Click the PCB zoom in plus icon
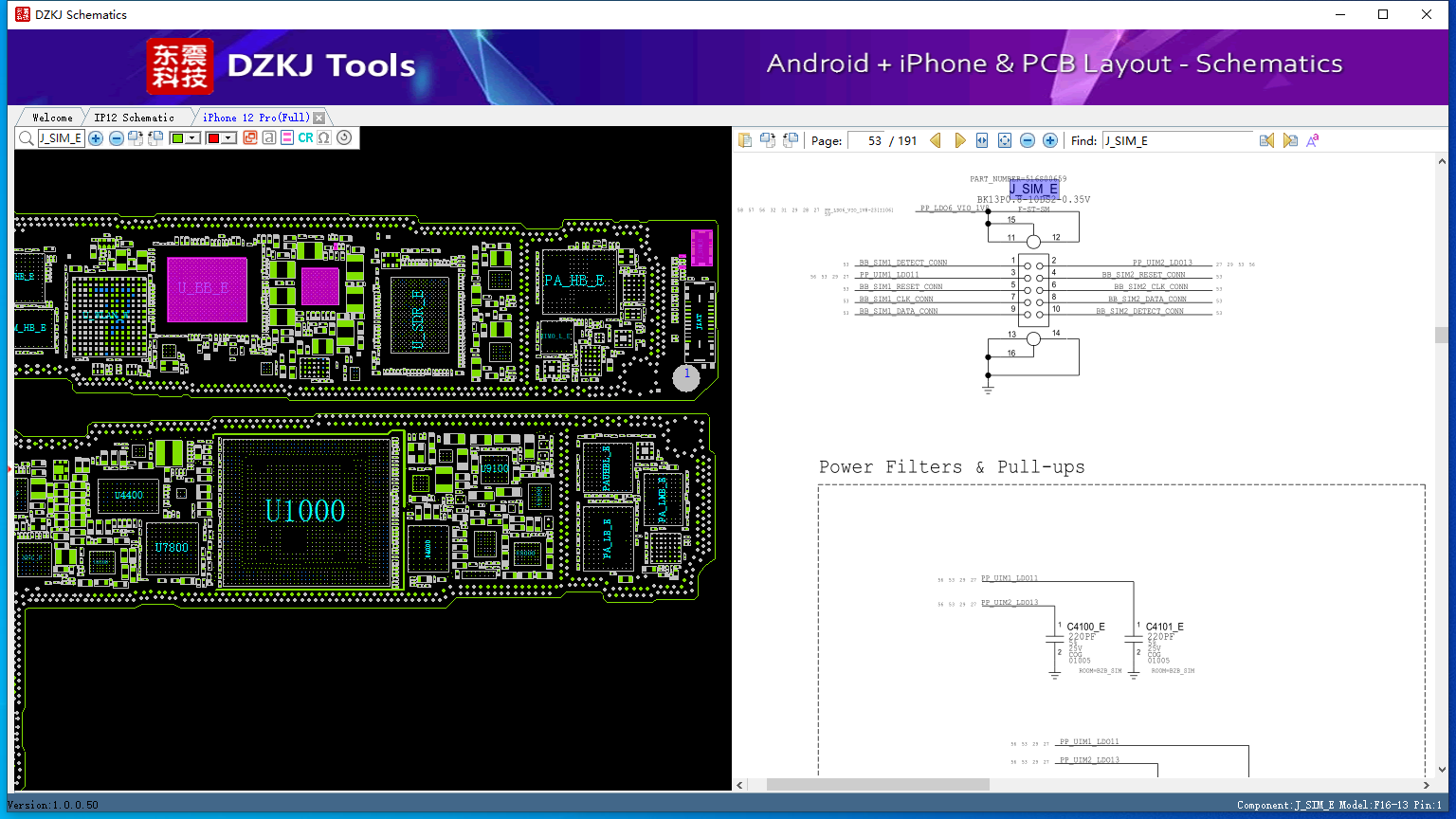 pyautogui.click(x=96, y=138)
